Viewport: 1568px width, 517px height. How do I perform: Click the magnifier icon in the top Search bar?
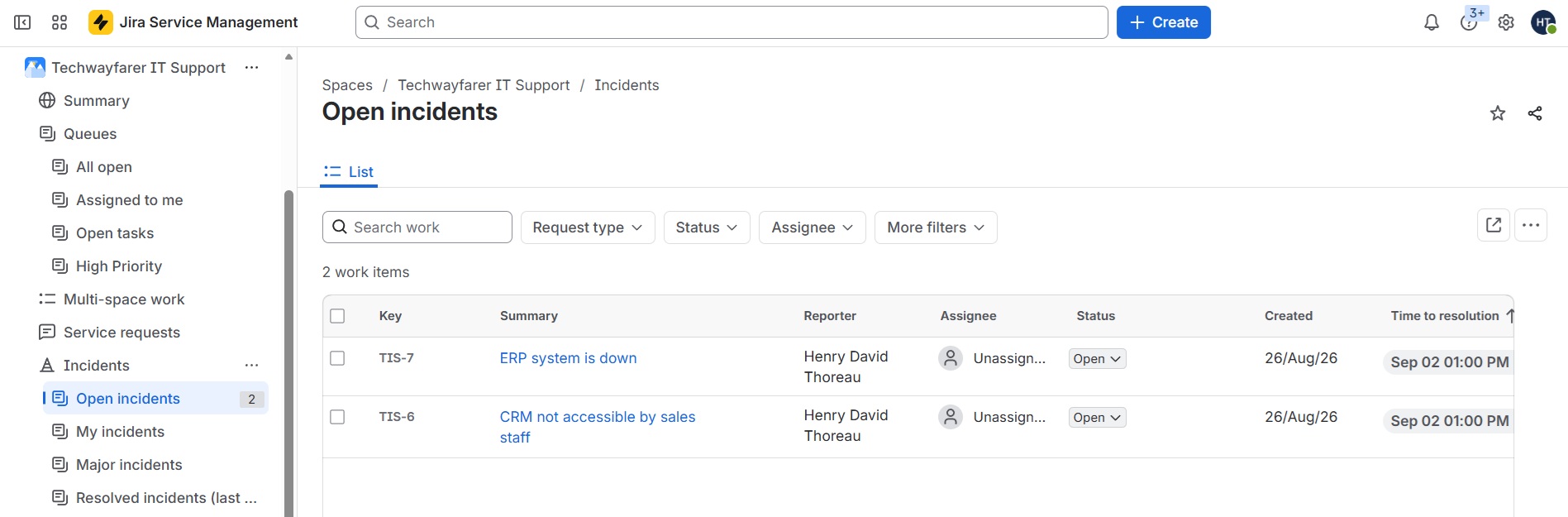pos(372,22)
